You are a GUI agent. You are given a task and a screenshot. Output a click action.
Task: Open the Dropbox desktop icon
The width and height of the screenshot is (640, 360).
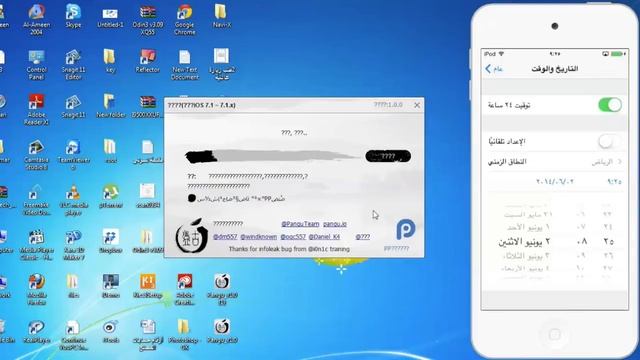[111, 242]
